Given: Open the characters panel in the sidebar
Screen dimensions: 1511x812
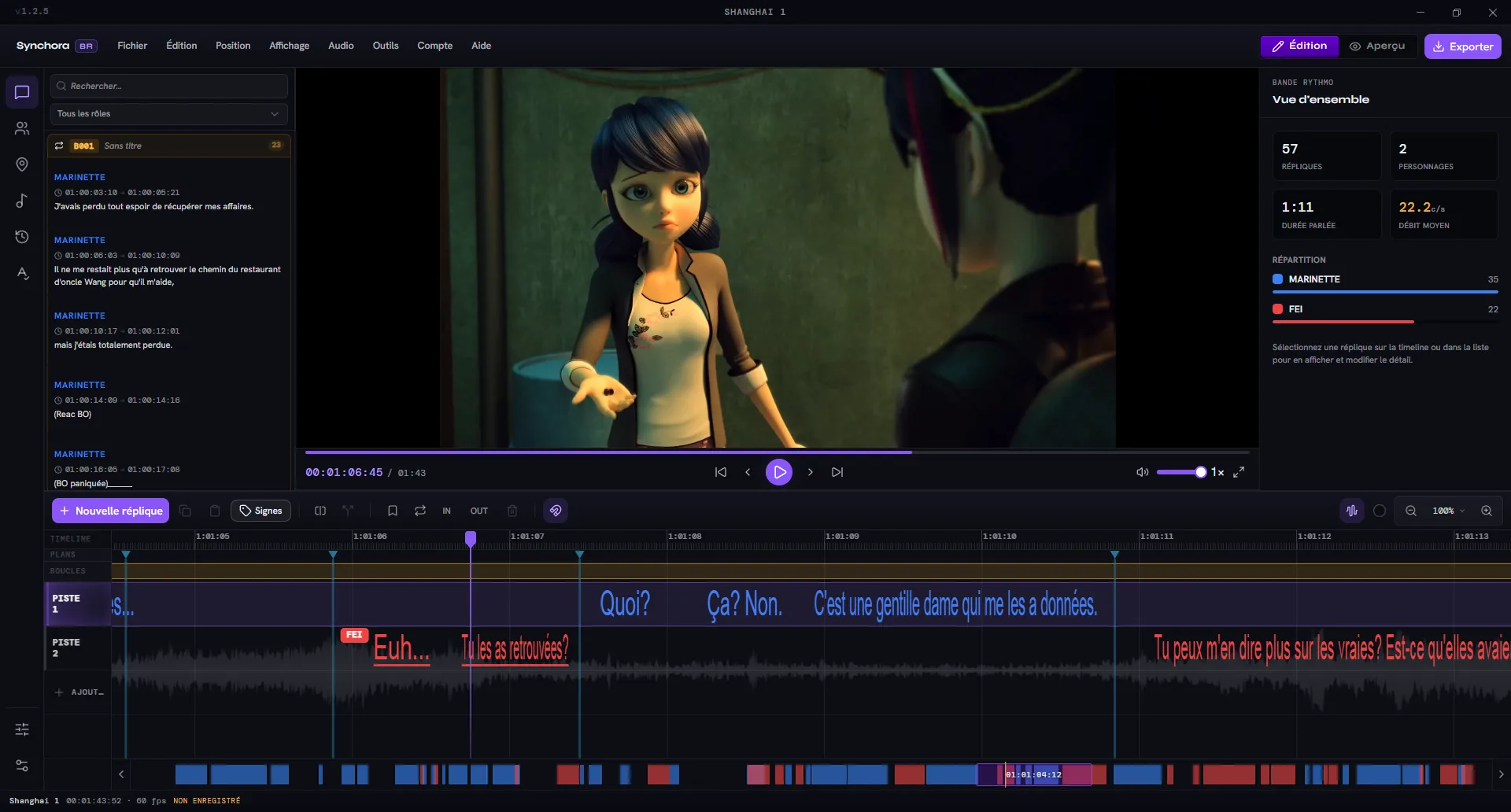Looking at the screenshot, I should coord(22,128).
